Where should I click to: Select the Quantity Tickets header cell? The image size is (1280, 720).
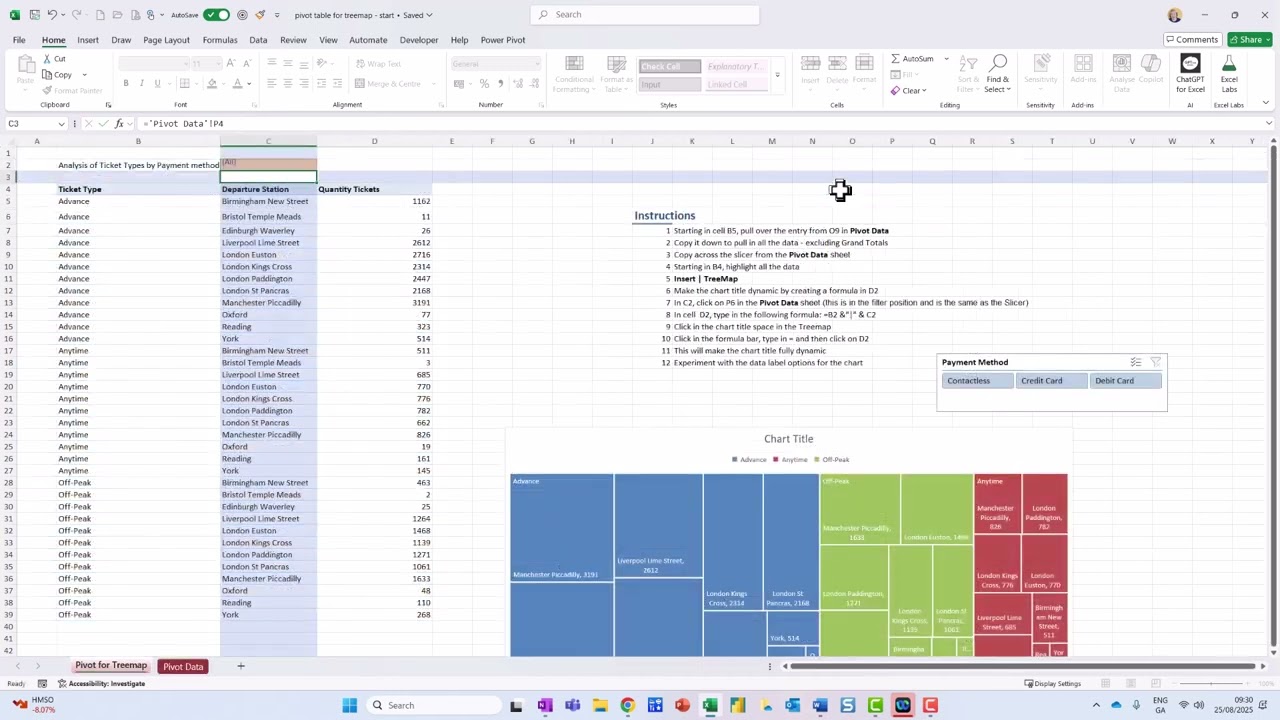pyautogui.click(x=374, y=189)
